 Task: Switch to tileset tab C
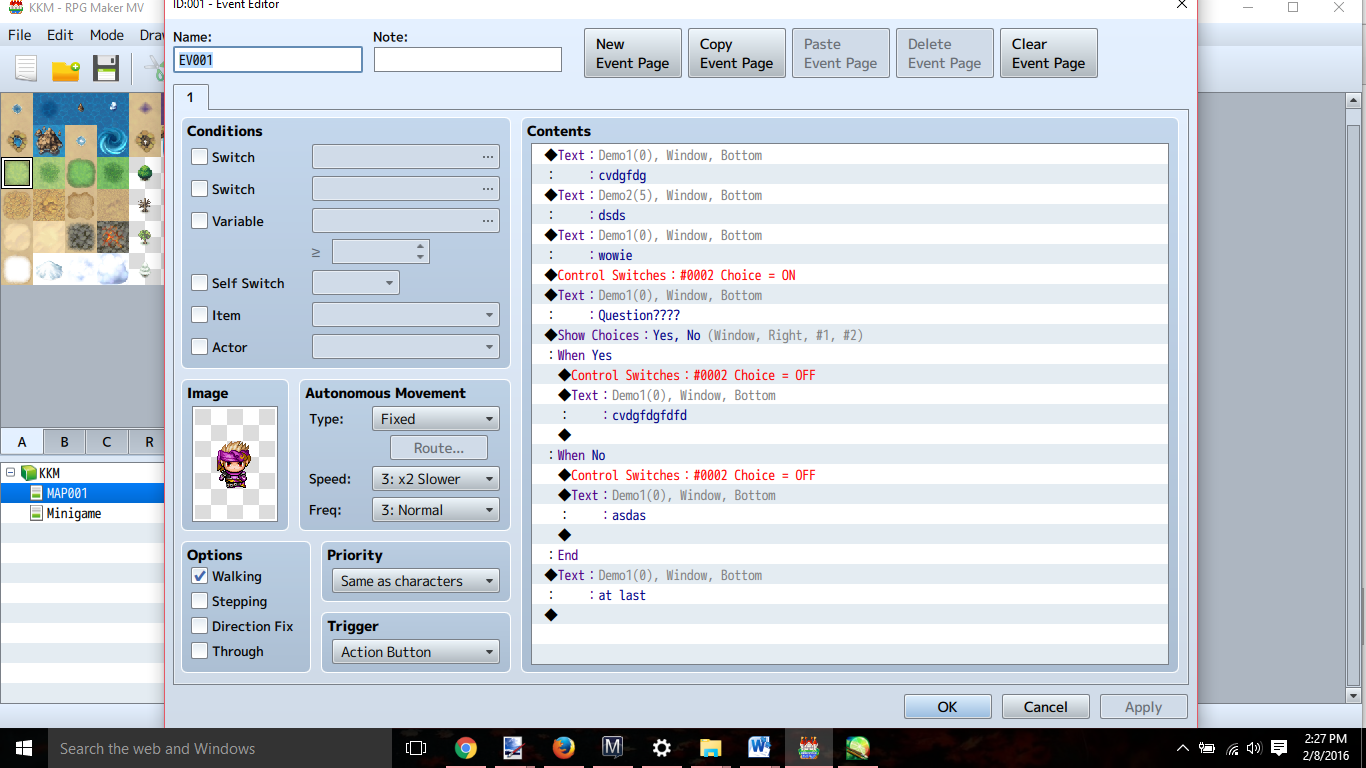coord(106,442)
